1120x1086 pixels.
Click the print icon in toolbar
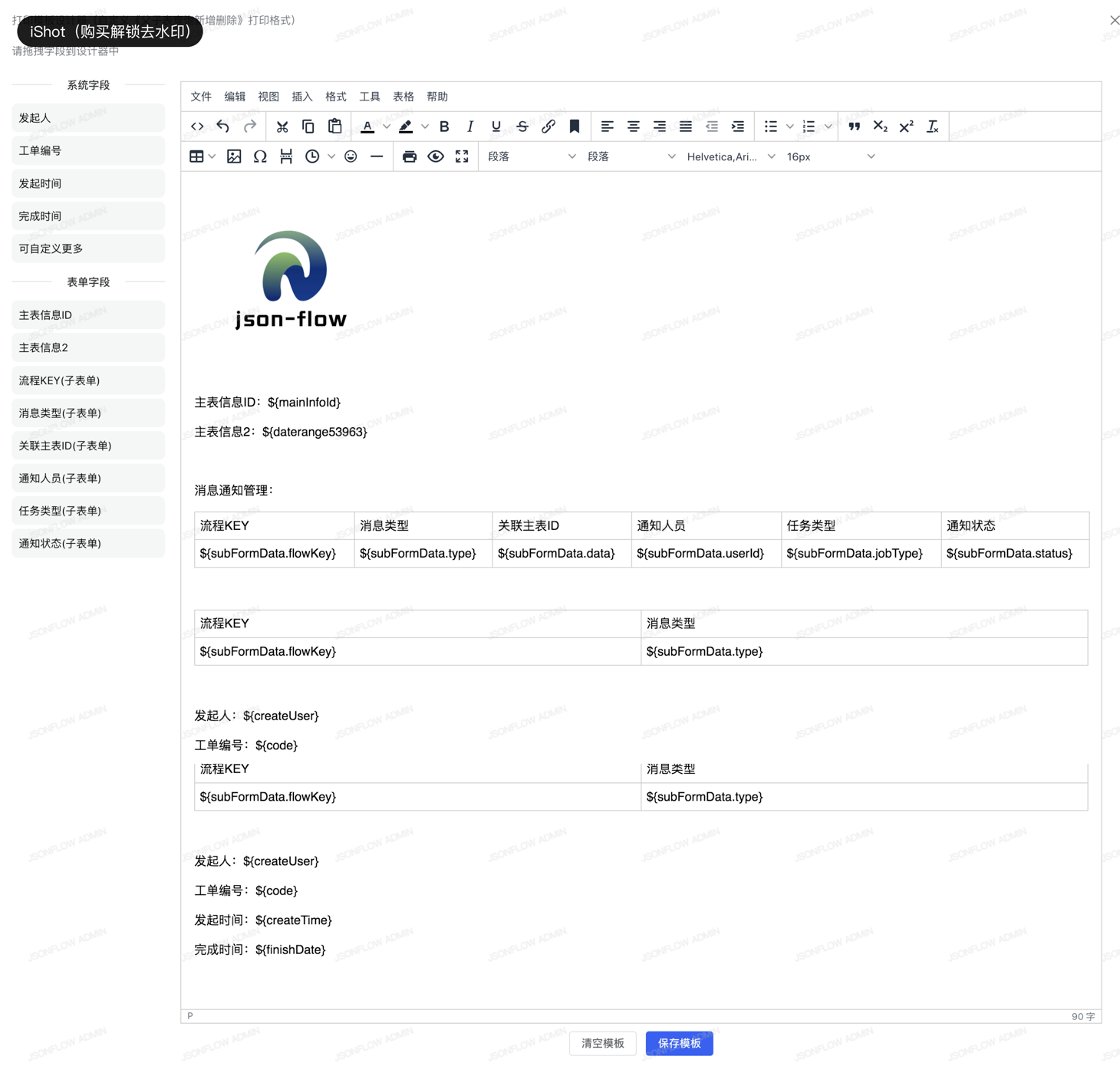point(410,156)
